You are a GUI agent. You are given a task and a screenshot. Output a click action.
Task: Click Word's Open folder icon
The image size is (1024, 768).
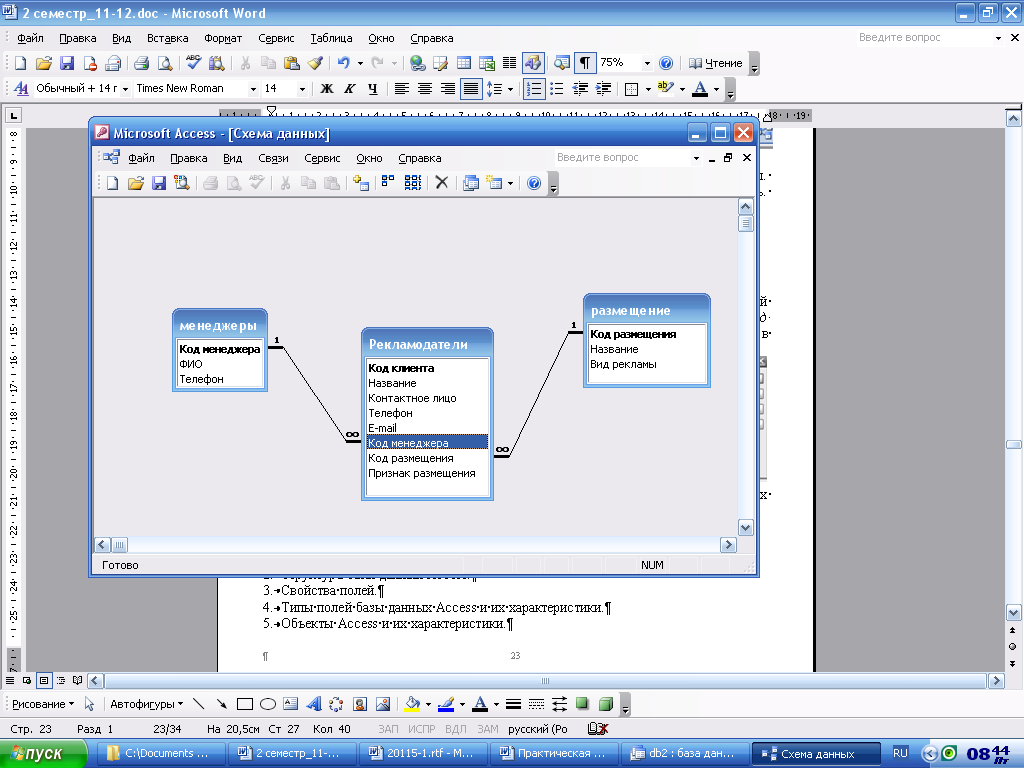pos(43,63)
